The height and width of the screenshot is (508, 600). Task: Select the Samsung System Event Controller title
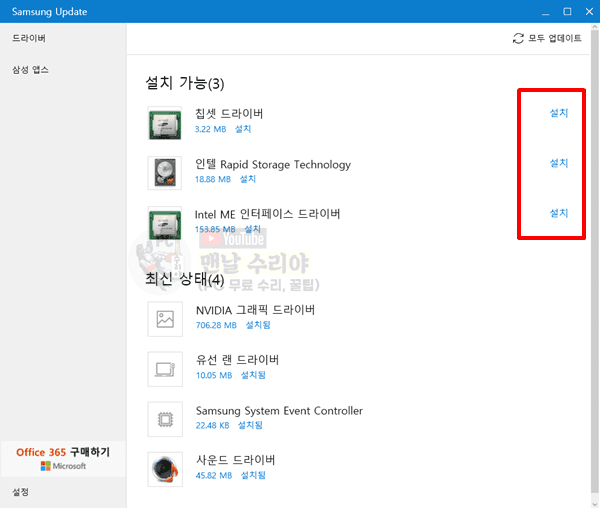tap(279, 410)
